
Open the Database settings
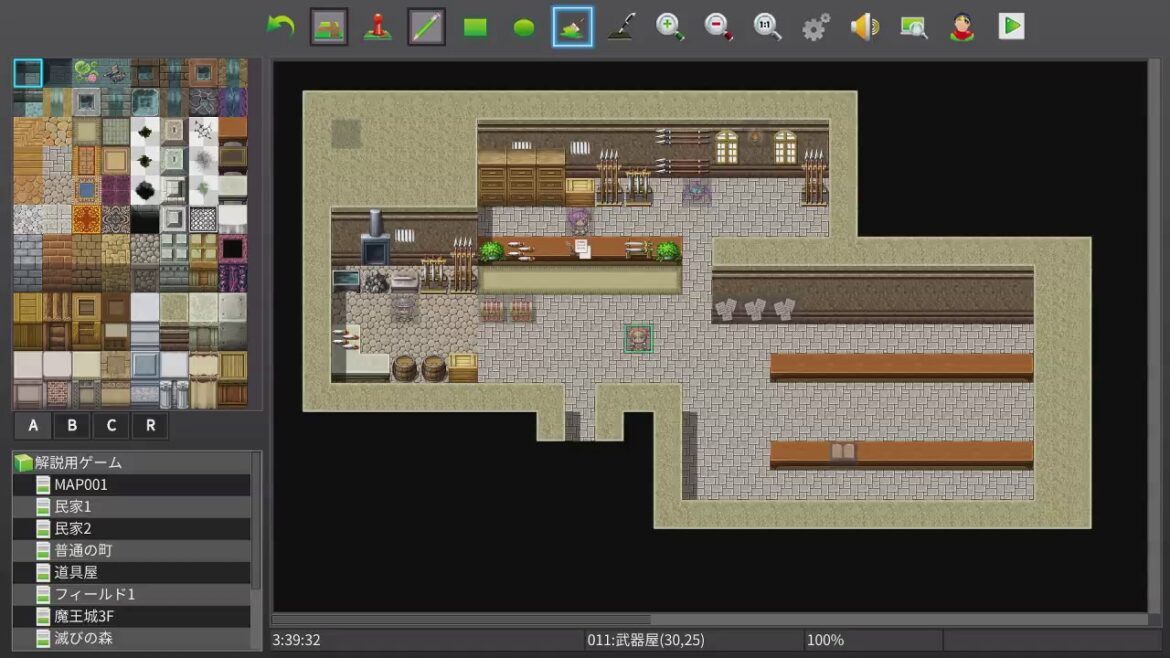pyautogui.click(x=815, y=27)
